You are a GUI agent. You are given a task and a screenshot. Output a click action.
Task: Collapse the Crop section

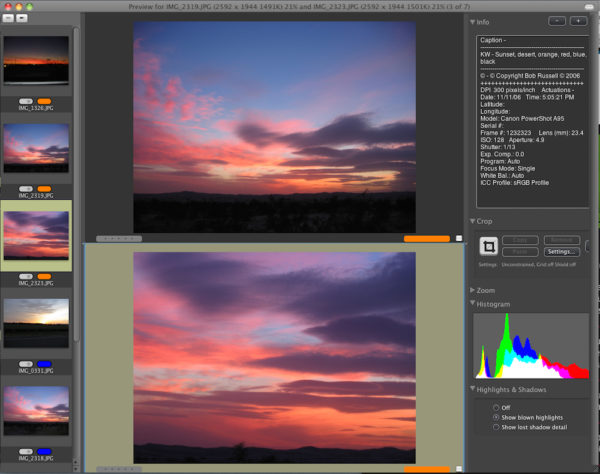point(472,221)
